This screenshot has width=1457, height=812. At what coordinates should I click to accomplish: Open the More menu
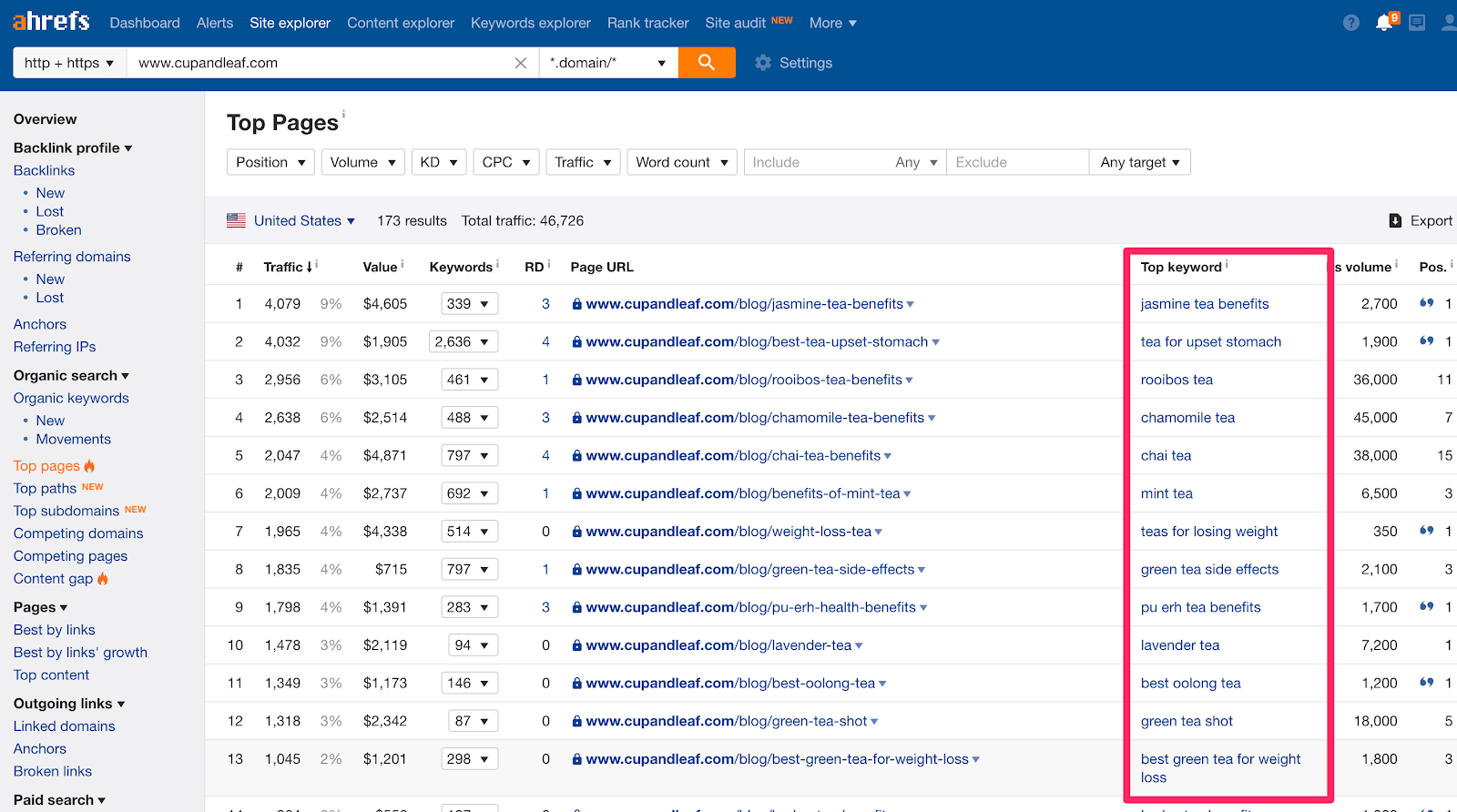coord(833,23)
